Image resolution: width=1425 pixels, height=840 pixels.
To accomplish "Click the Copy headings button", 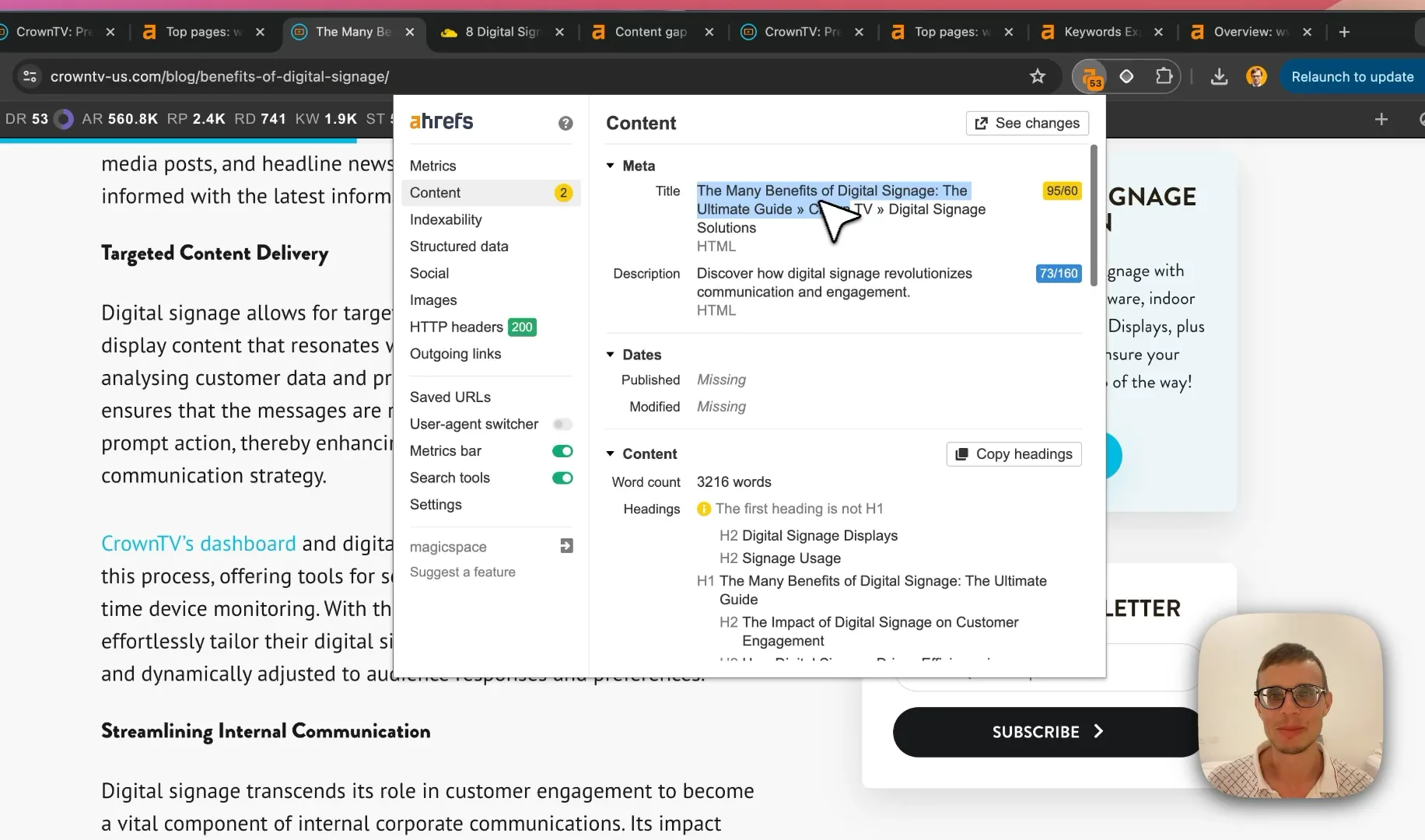I will click(1014, 454).
